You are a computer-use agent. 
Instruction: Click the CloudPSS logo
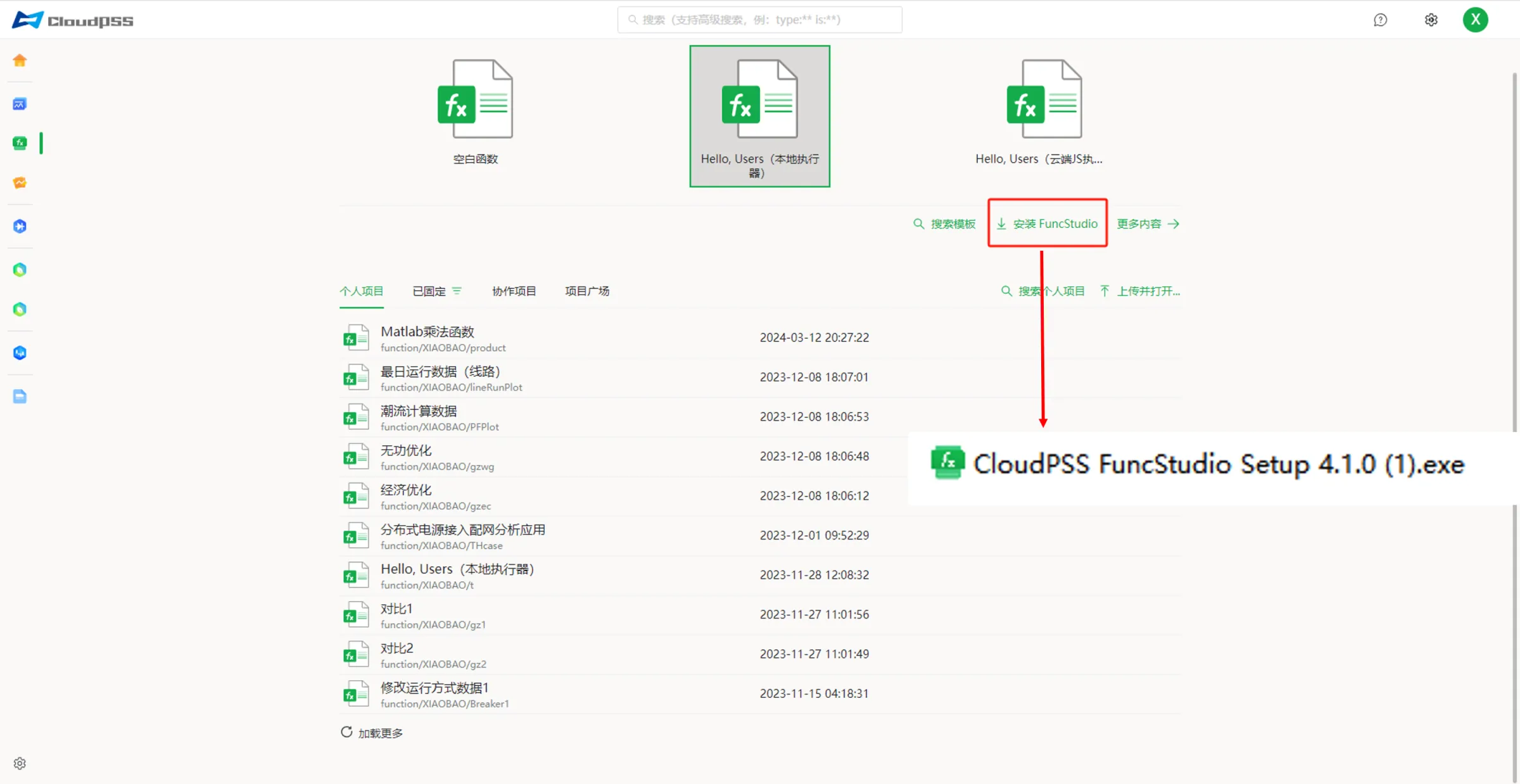(x=73, y=20)
